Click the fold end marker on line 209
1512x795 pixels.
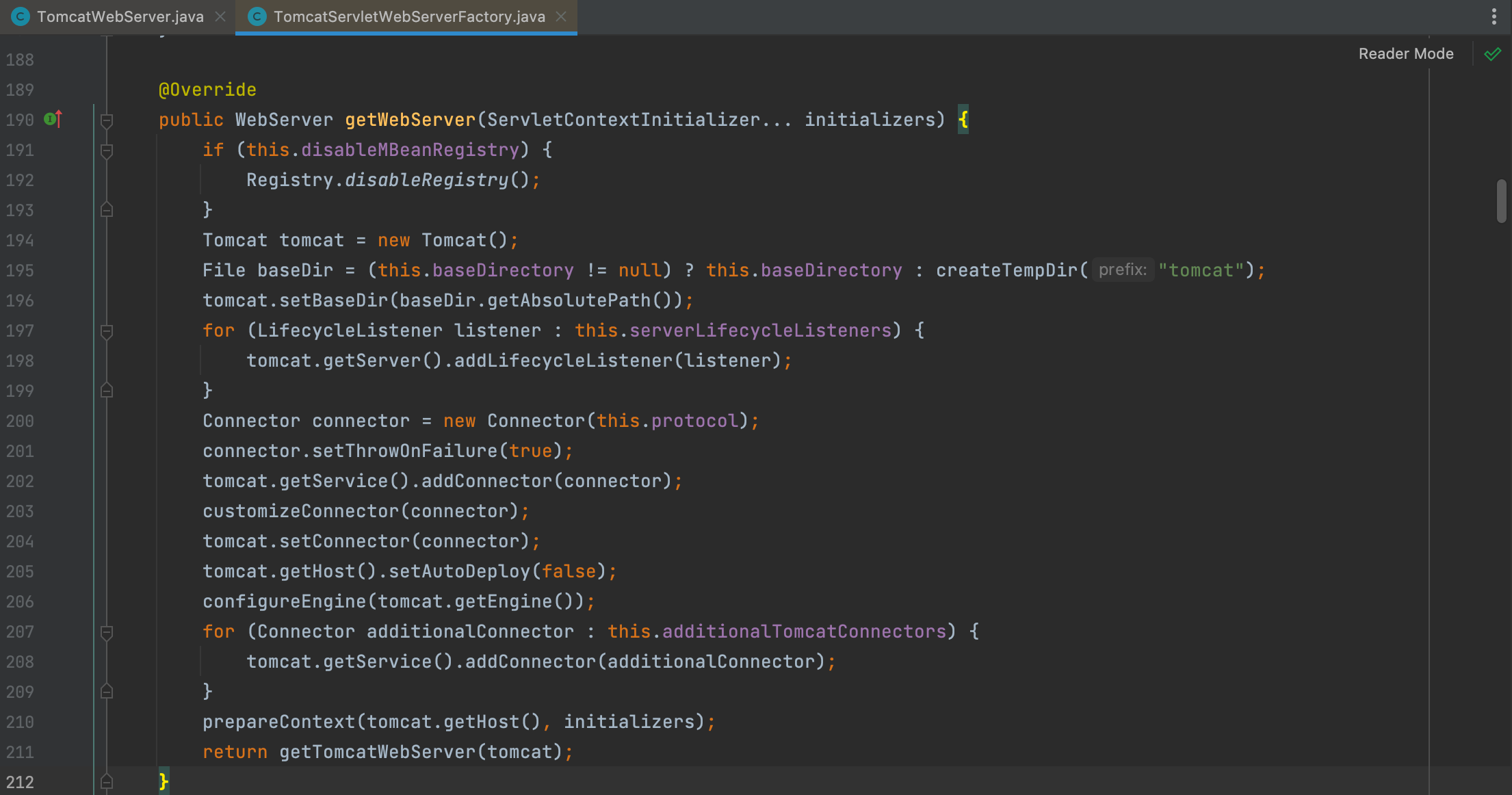[x=107, y=692]
